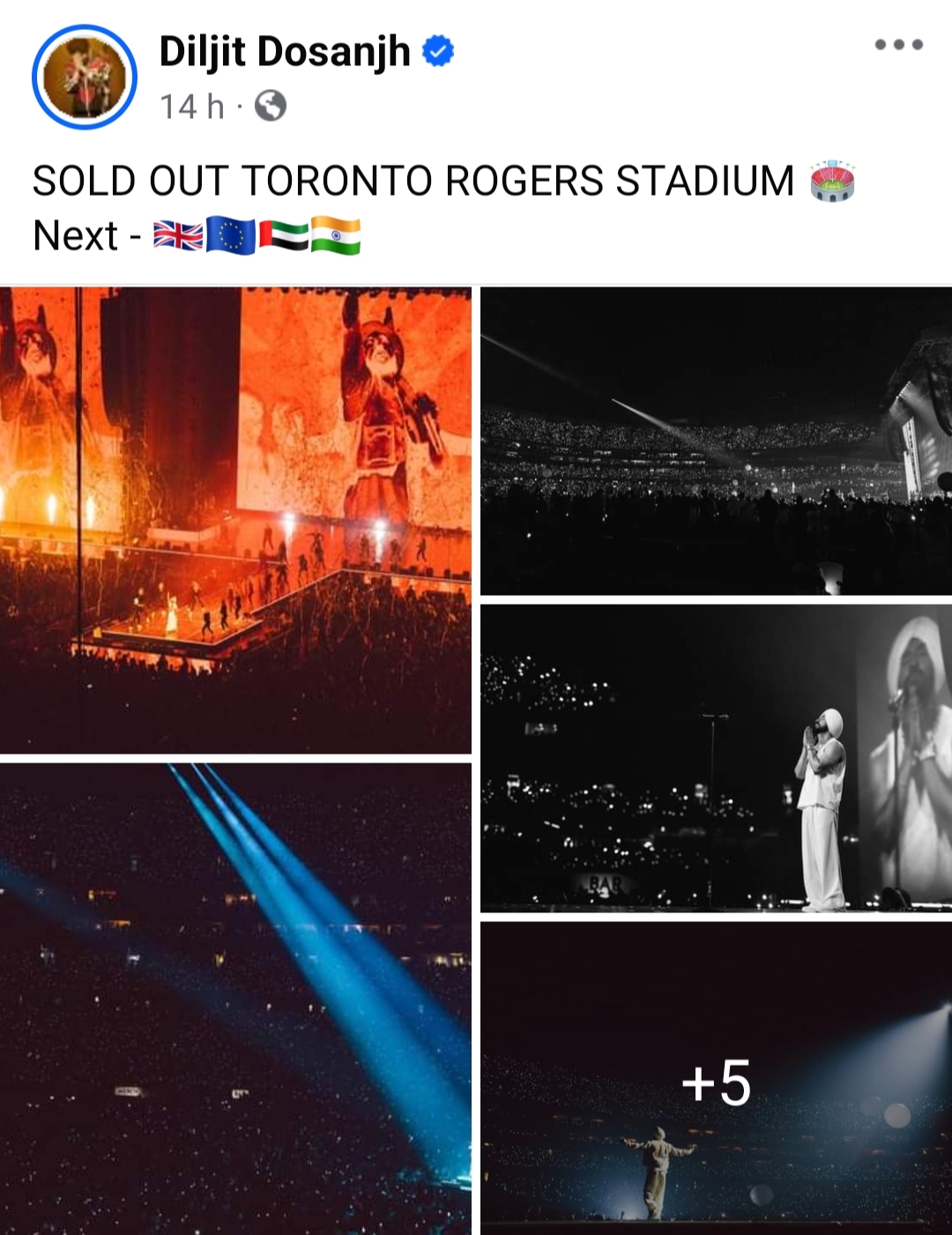Tap Diljit Dosanjh's profile picture
The image size is (952, 1235).
pyautogui.click(x=85, y=77)
